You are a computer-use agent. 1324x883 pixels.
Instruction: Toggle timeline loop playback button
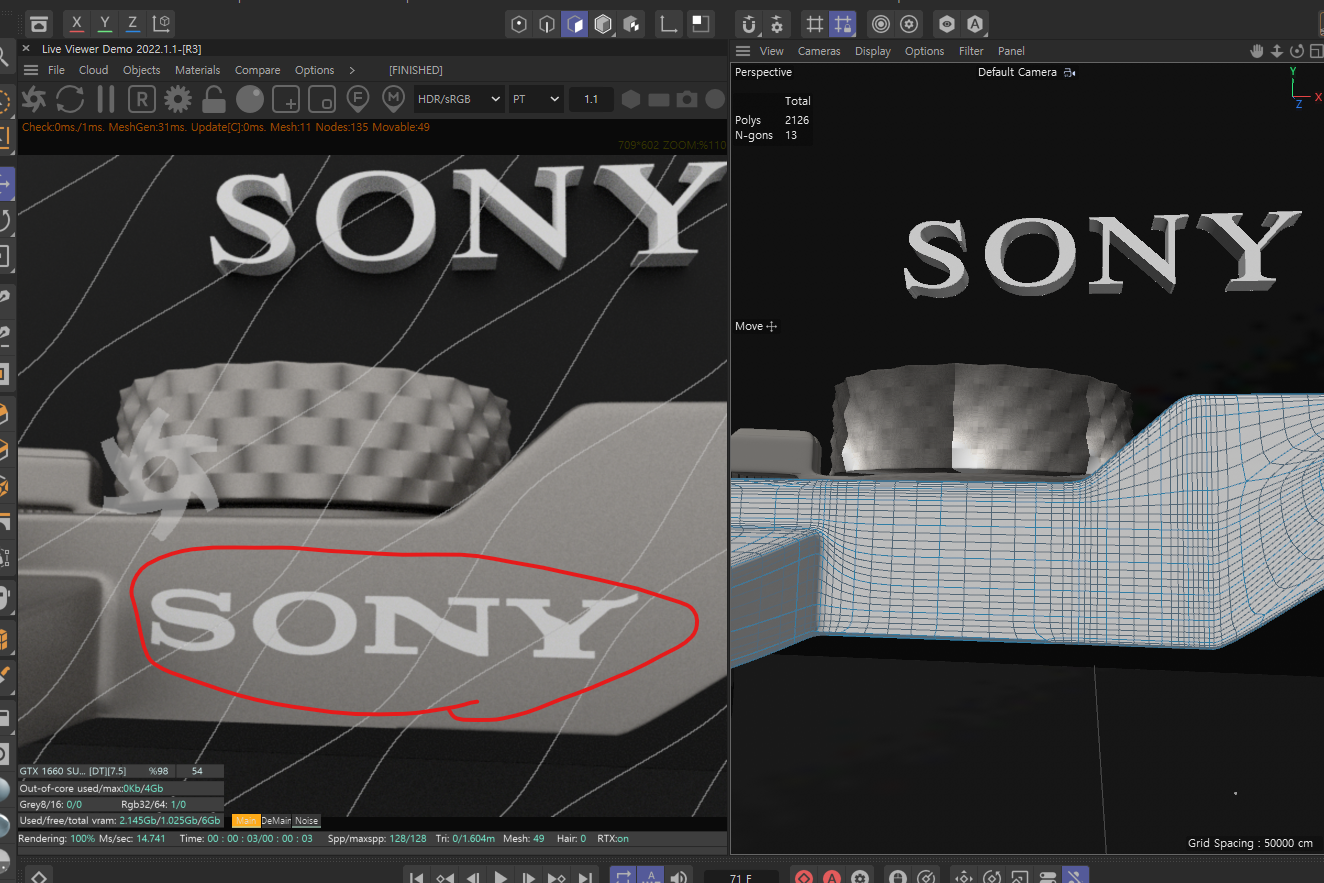[623, 877]
